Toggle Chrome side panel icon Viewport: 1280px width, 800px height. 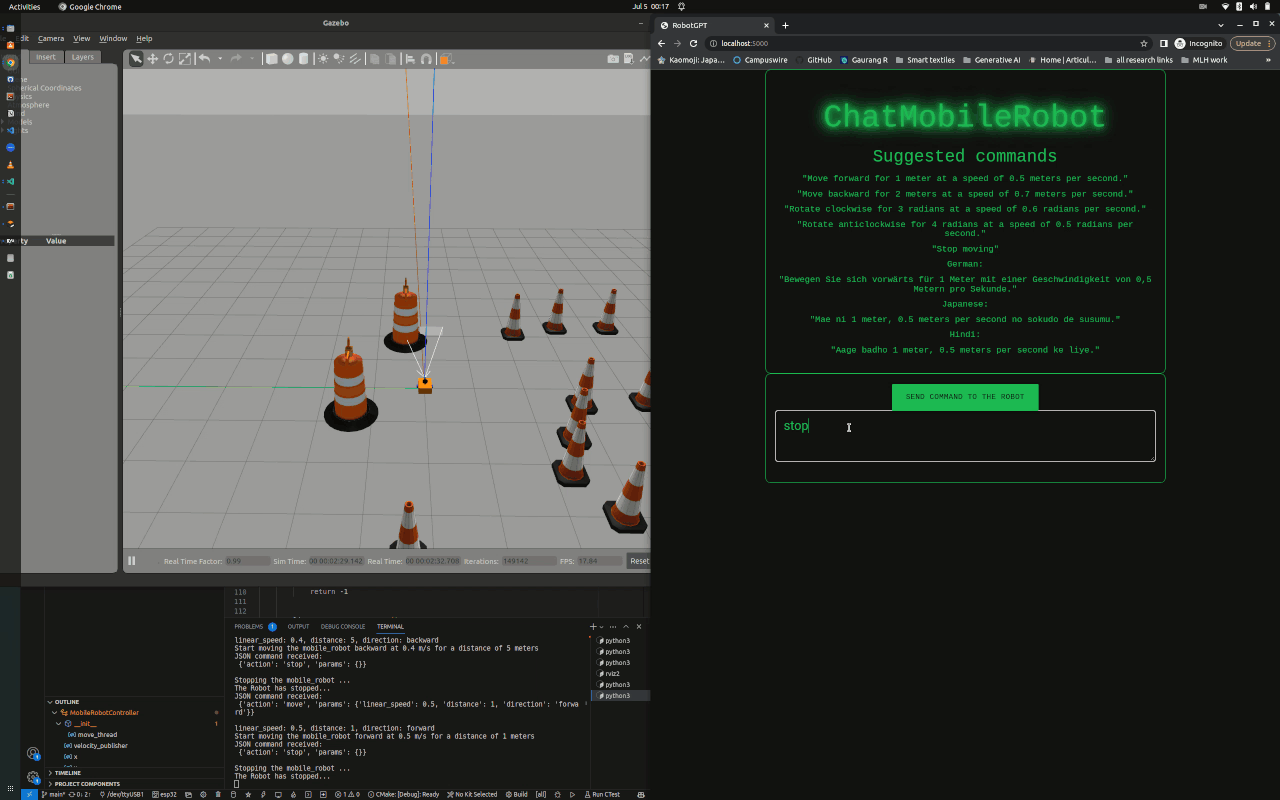[1164, 43]
